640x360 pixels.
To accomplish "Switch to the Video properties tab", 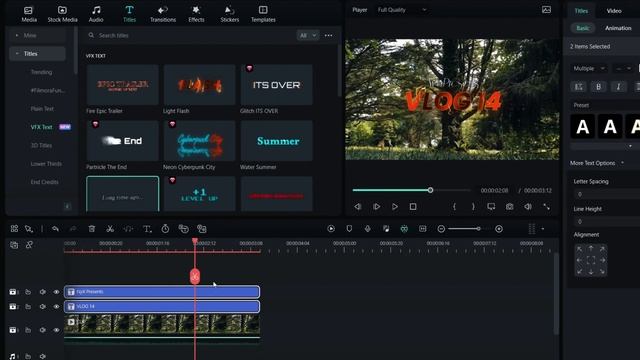I will click(x=613, y=11).
